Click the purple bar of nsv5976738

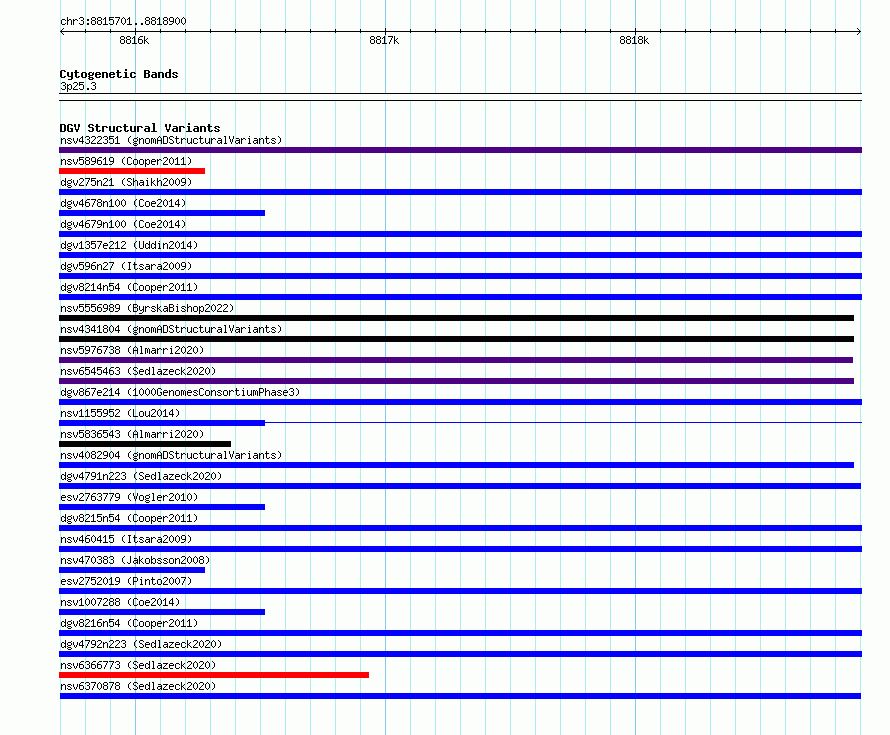click(x=456, y=360)
